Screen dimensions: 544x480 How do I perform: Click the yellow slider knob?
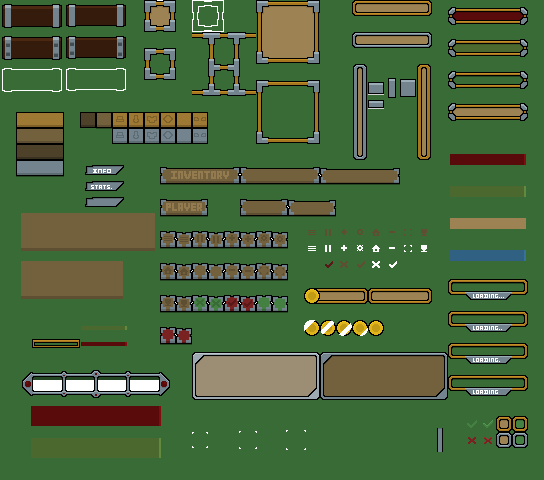coord(312,296)
